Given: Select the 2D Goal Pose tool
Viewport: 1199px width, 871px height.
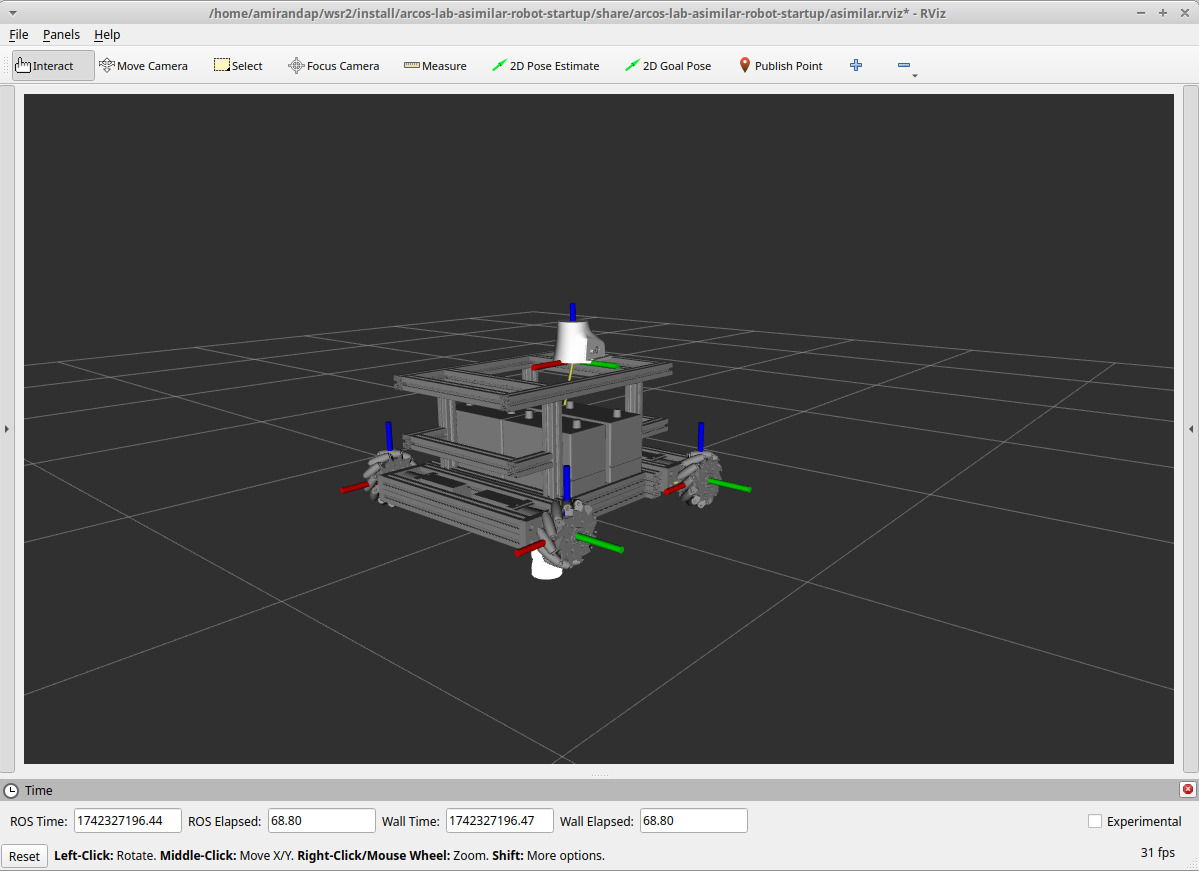Looking at the screenshot, I should coord(668,66).
